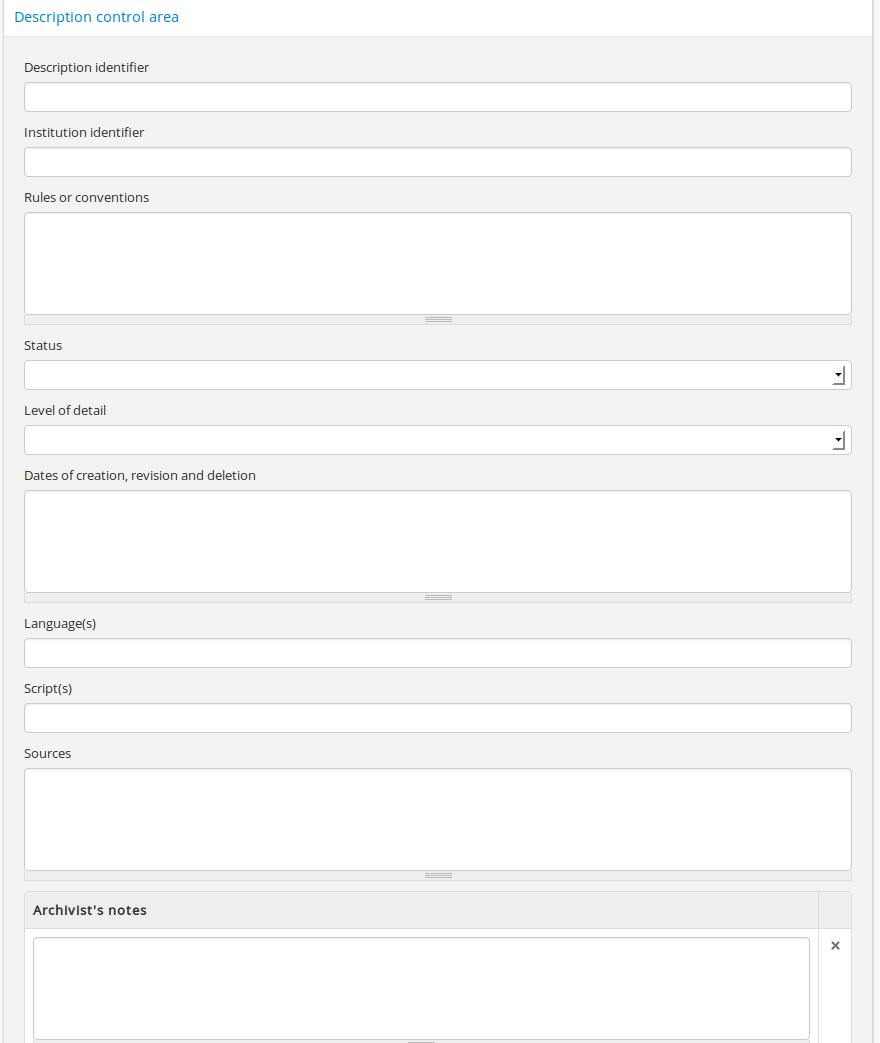Focus the Description identifier field
The image size is (880, 1043).
438,97
